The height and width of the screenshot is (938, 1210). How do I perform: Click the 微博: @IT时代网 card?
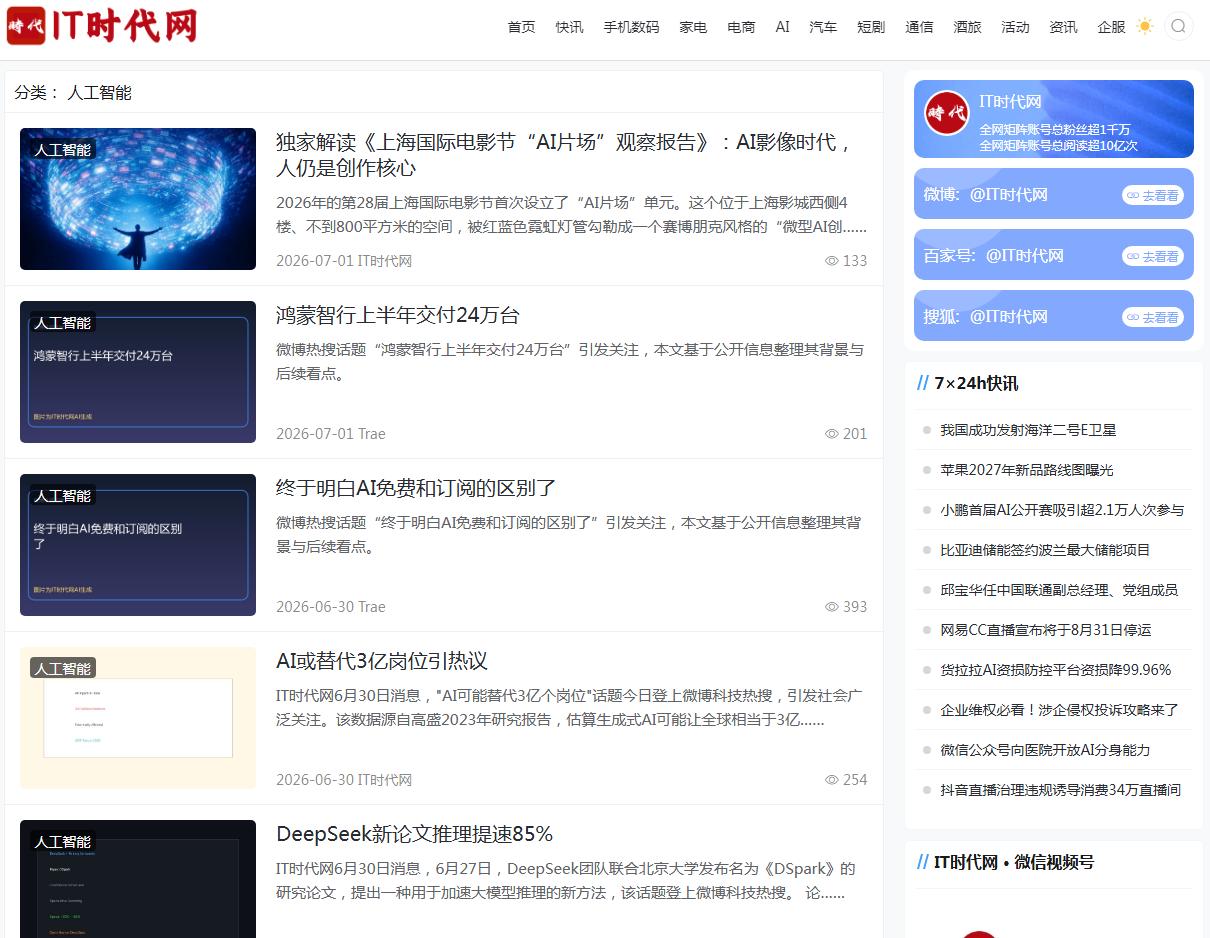click(1053, 194)
